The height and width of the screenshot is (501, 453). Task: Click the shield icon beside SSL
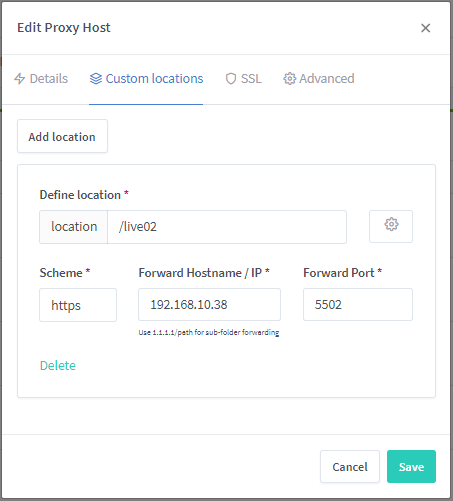(x=231, y=79)
